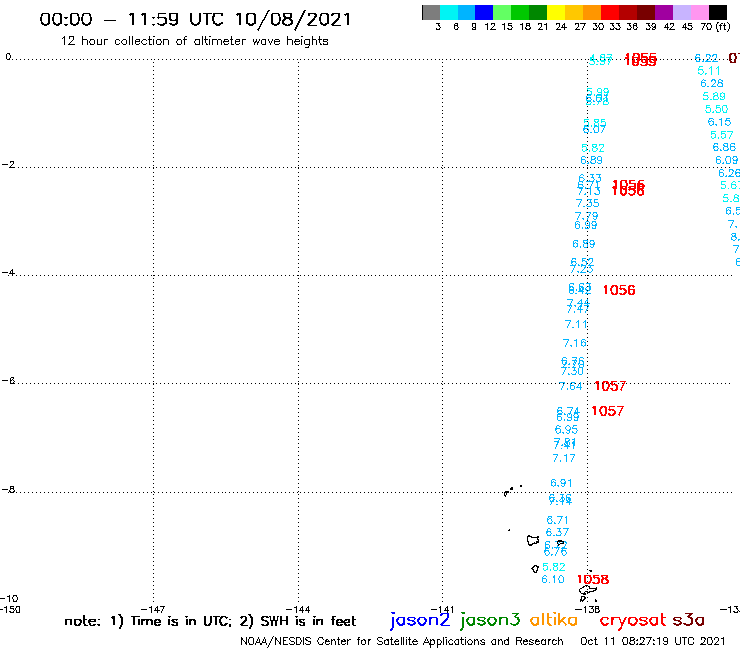This screenshot has width=740, height=650.
Task: Click the cyan legend color swatch
Action: pyautogui.click(x=449, y=12)
